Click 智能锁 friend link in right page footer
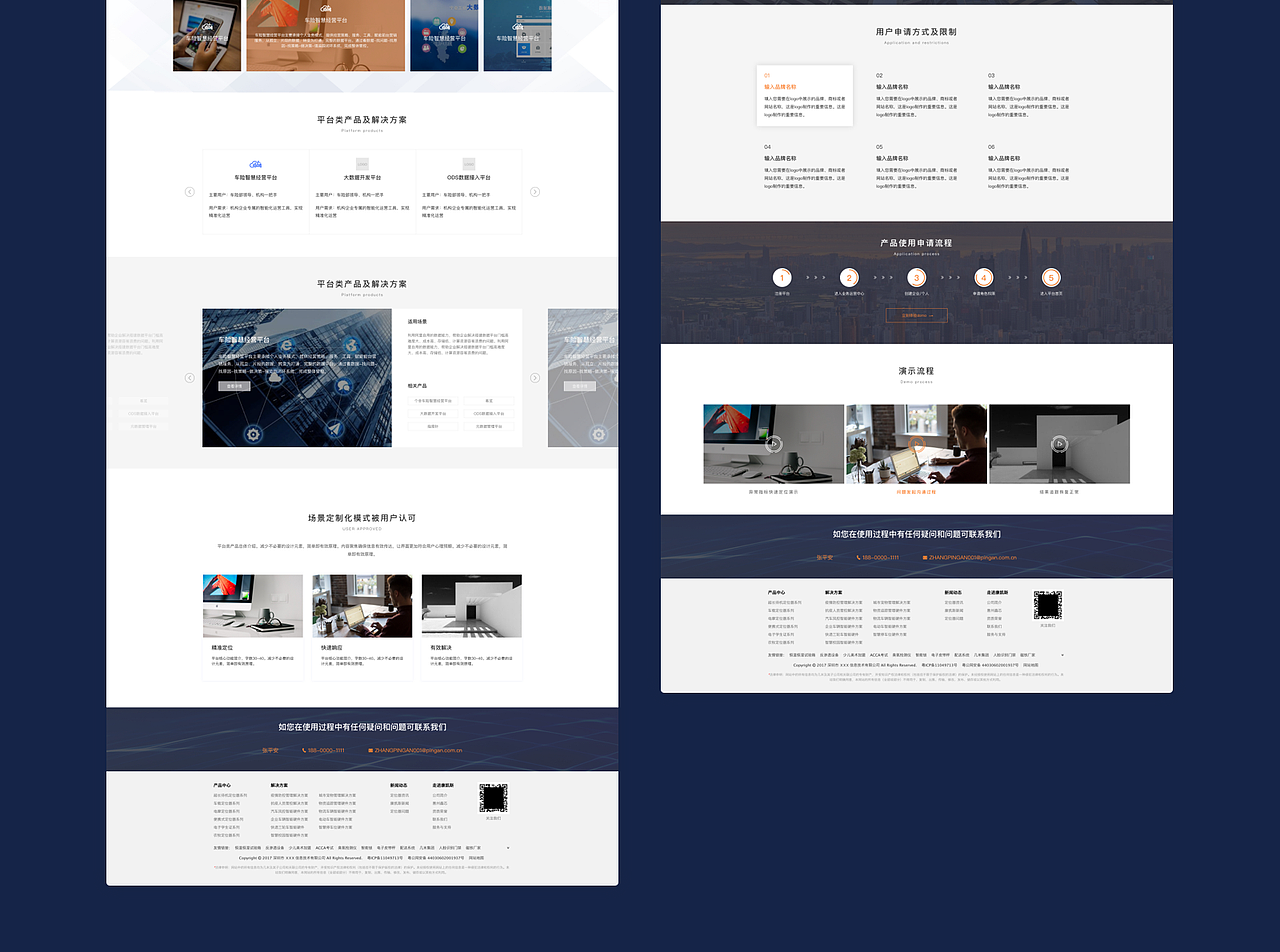The width and height of the screenshot is (1280, 952). [921, 655]
